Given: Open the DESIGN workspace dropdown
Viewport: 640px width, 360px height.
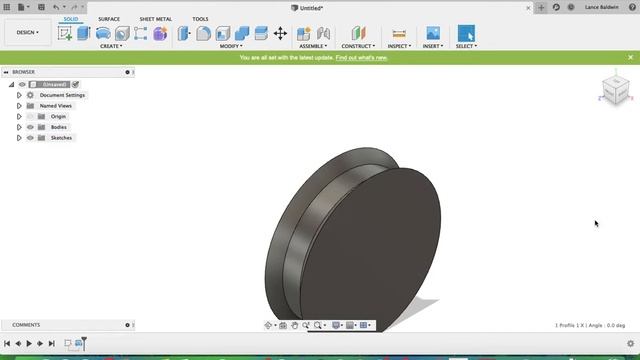Looking at the screenshot, I should click(28, 32).
